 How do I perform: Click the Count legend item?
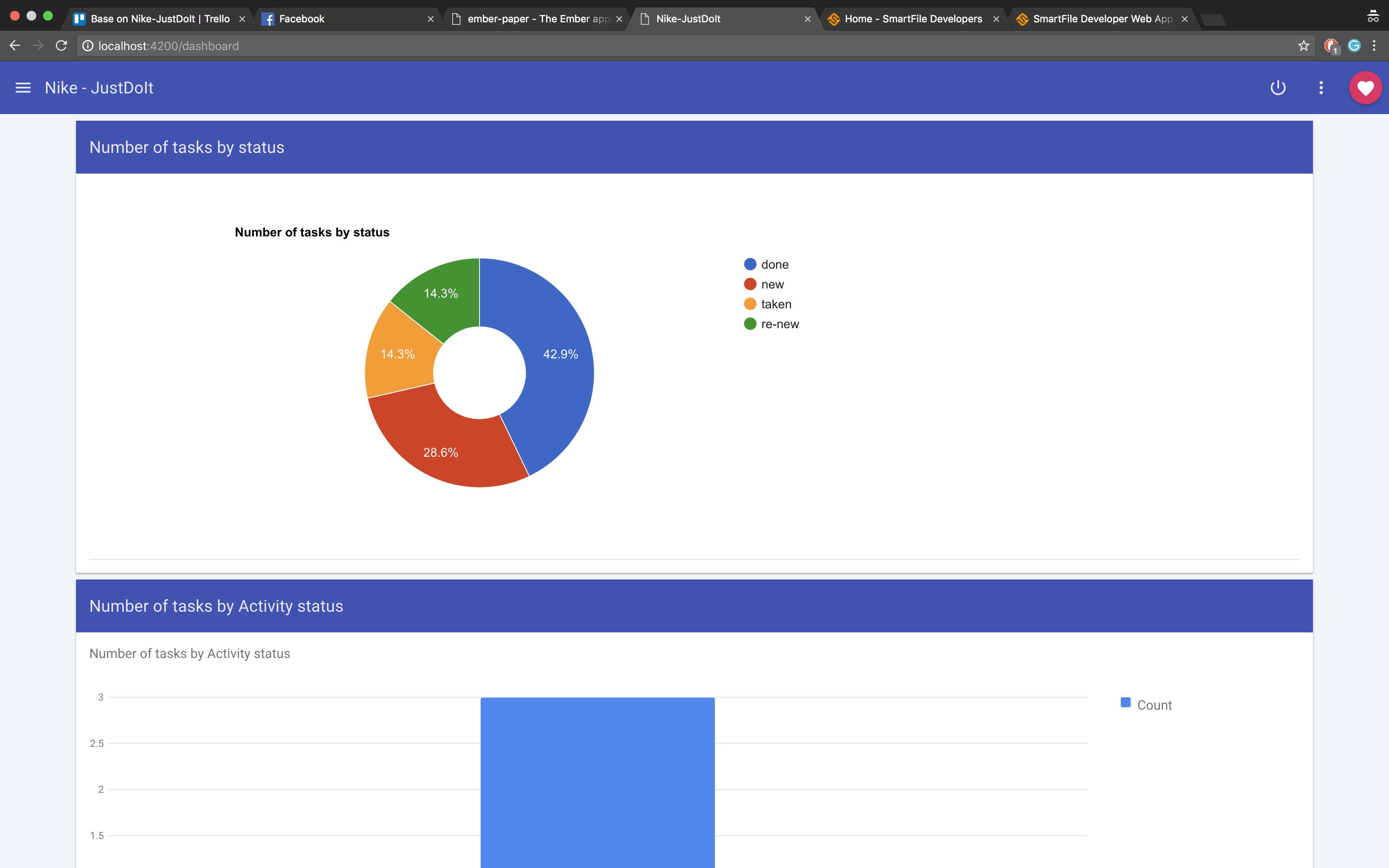click(x=1154, y=705)
